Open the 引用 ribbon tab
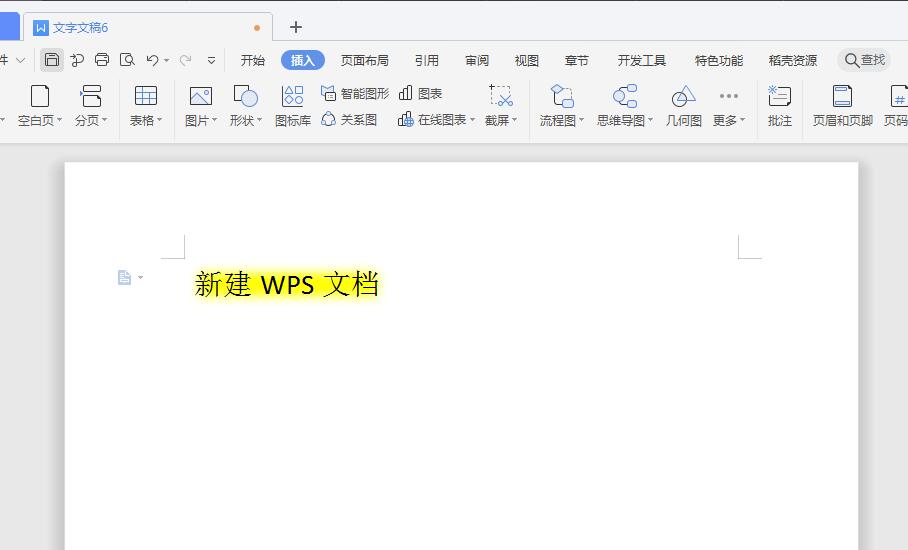This screenshot has width=908, height=550. (x=427, y=60)
